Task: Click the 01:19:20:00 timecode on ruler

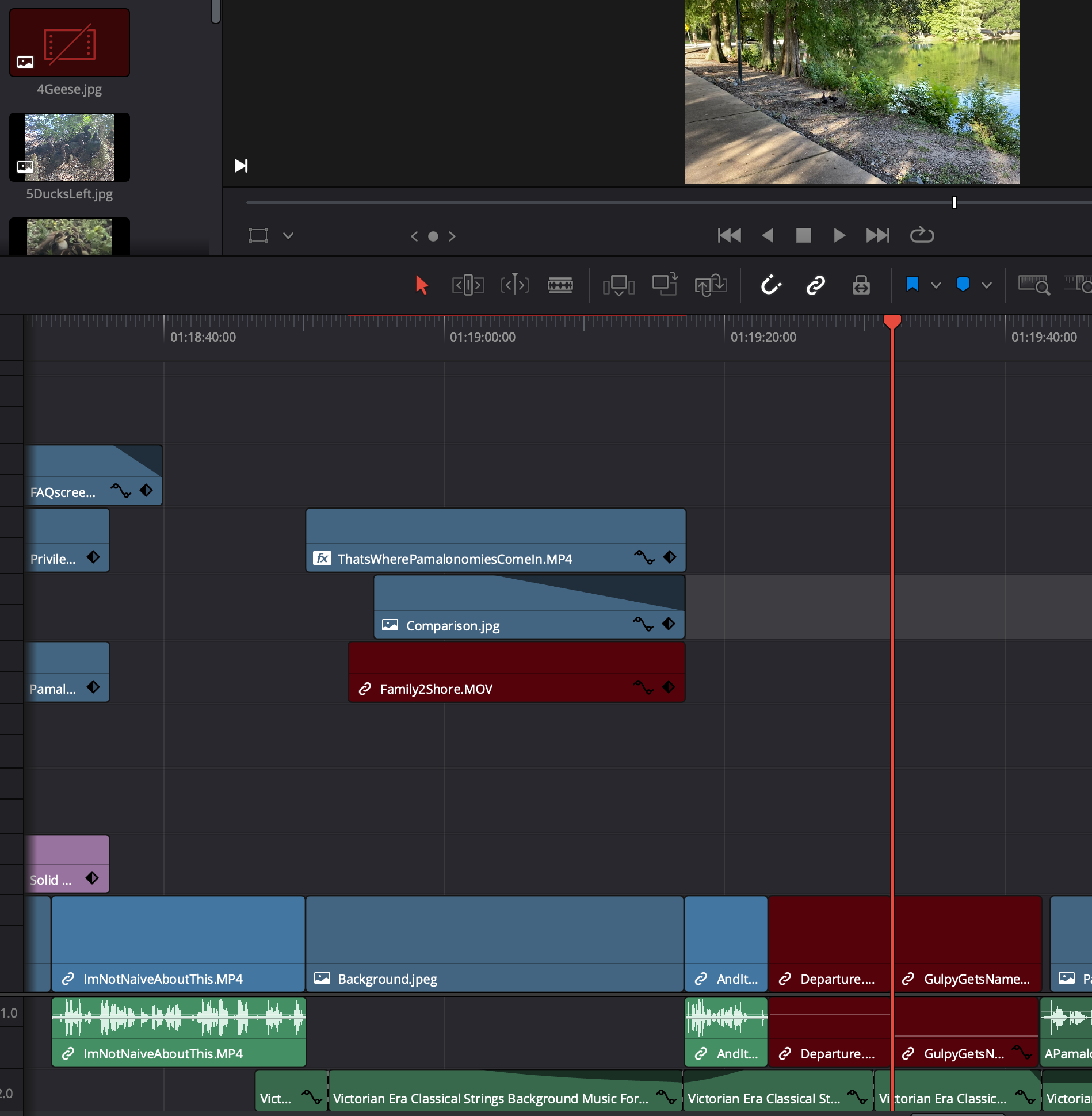Action: 763,338
